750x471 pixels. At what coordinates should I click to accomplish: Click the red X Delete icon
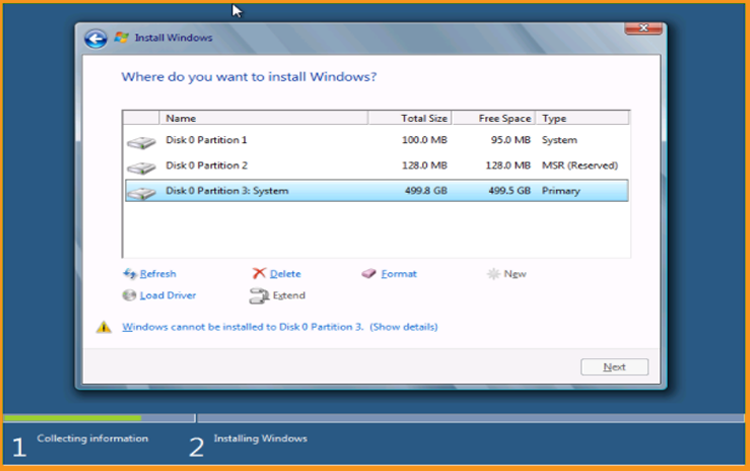(x=259, y=273)
